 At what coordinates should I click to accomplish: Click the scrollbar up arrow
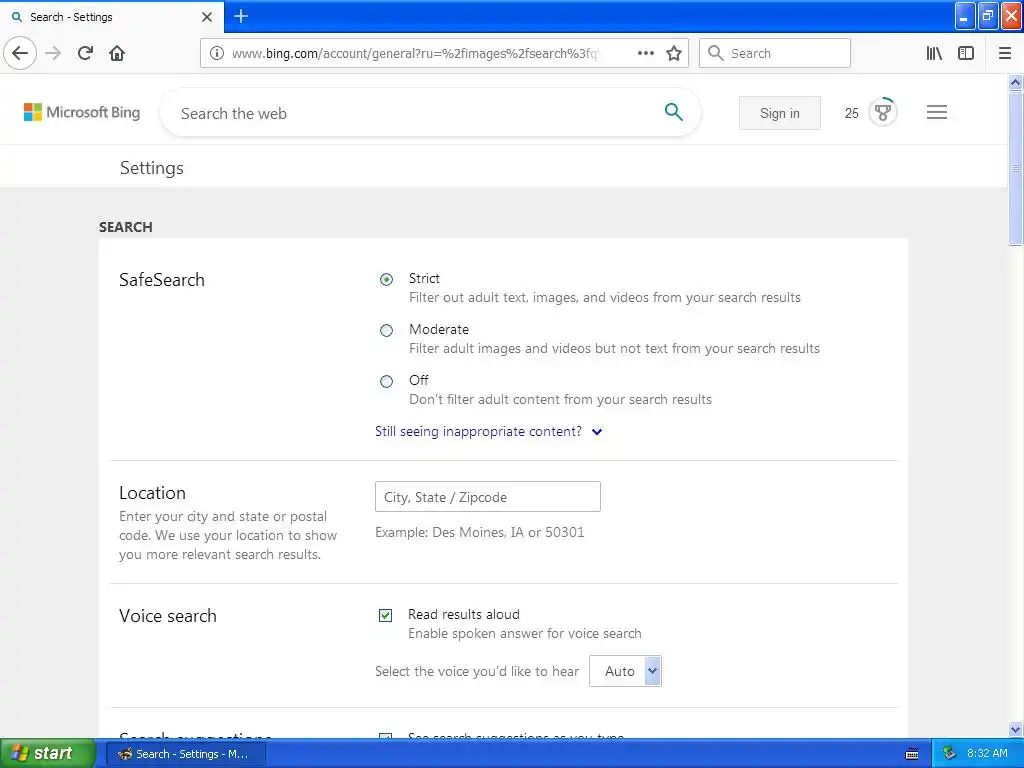(x=1015, y=82)
